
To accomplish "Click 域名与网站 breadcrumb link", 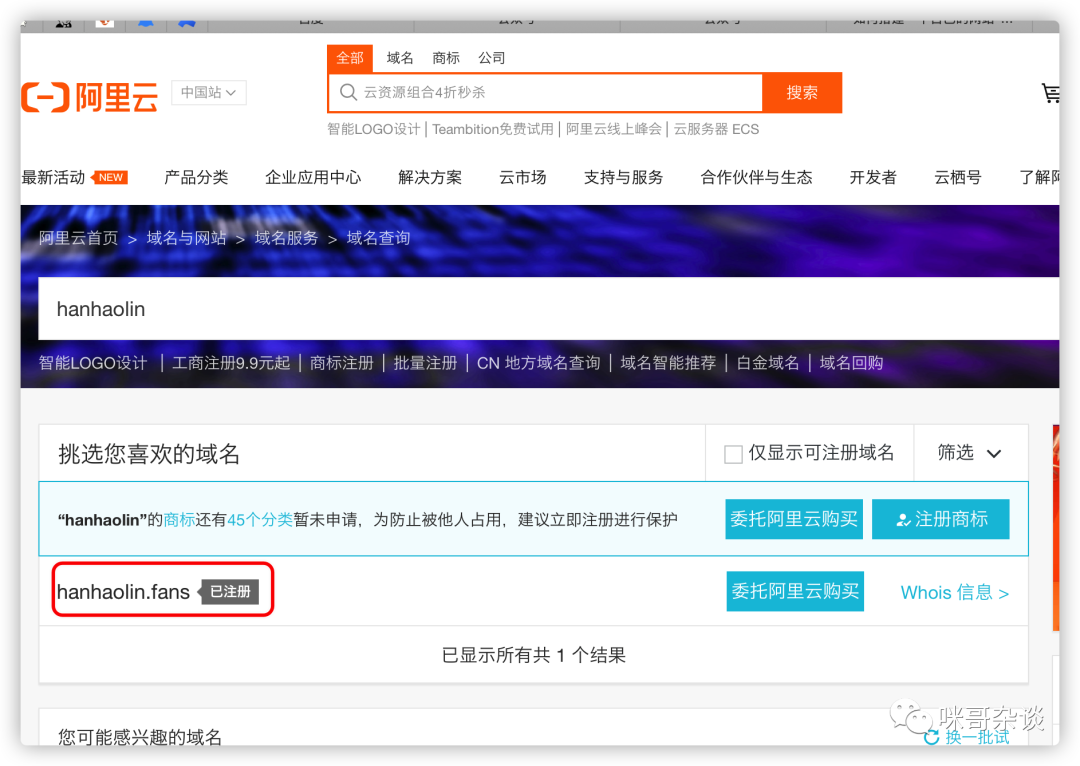I will click(x=187, y=238).
